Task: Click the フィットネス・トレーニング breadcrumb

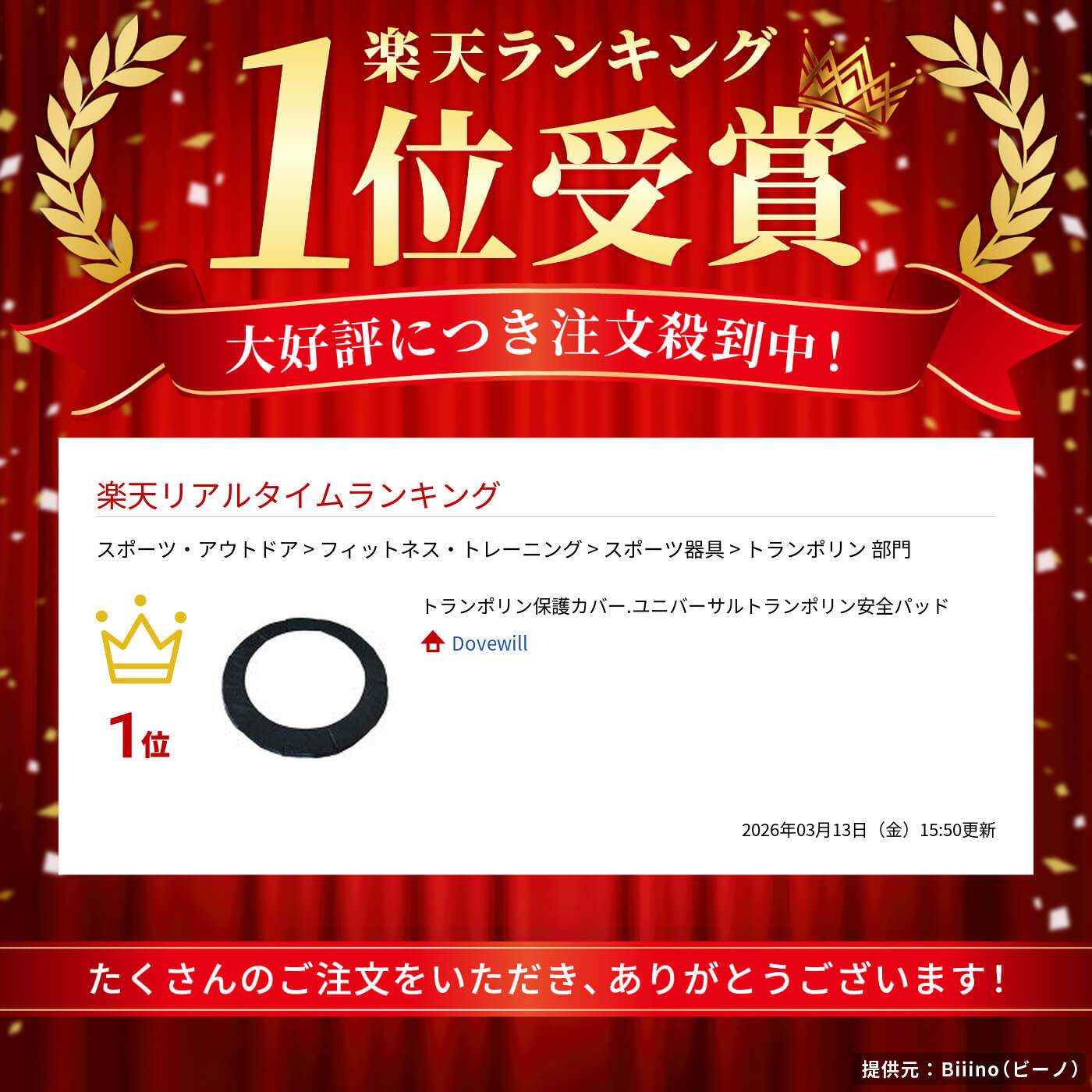Action: (451, 550)
